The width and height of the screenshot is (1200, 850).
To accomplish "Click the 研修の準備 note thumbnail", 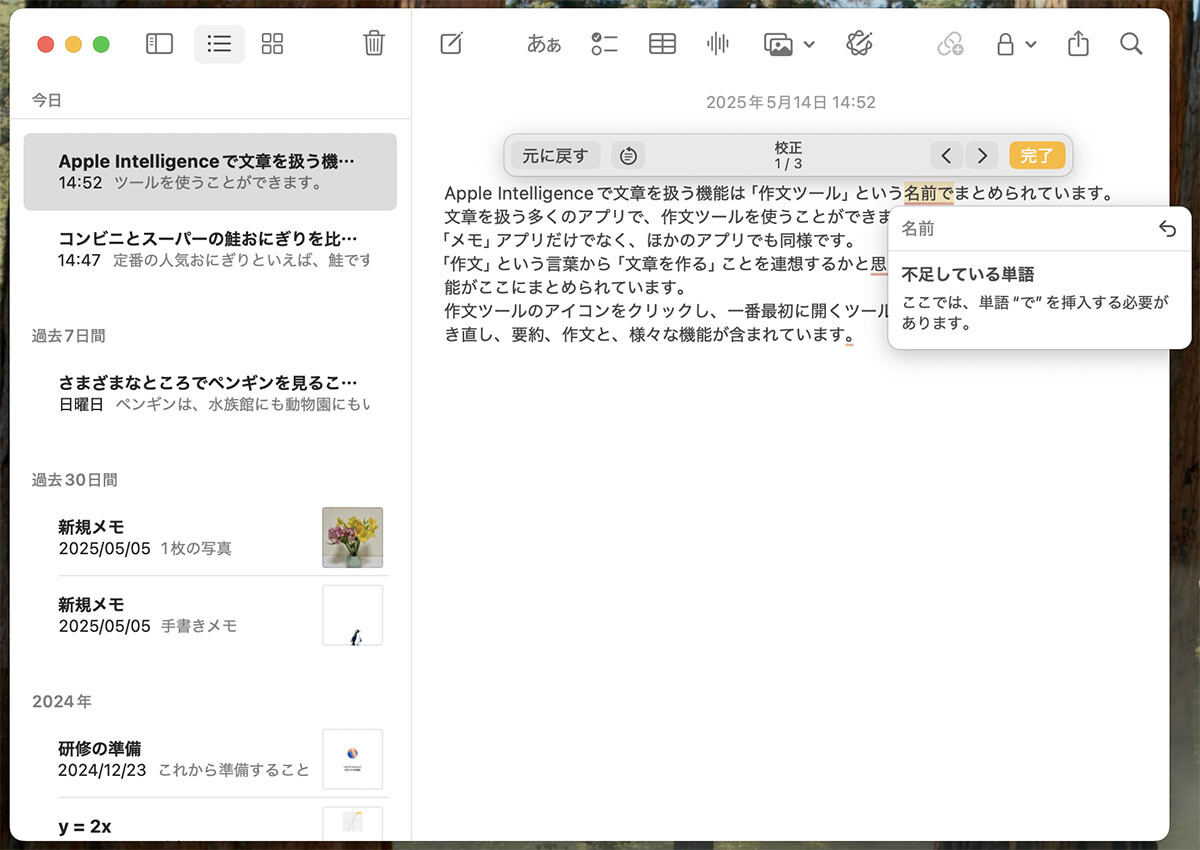I will 352,759.
